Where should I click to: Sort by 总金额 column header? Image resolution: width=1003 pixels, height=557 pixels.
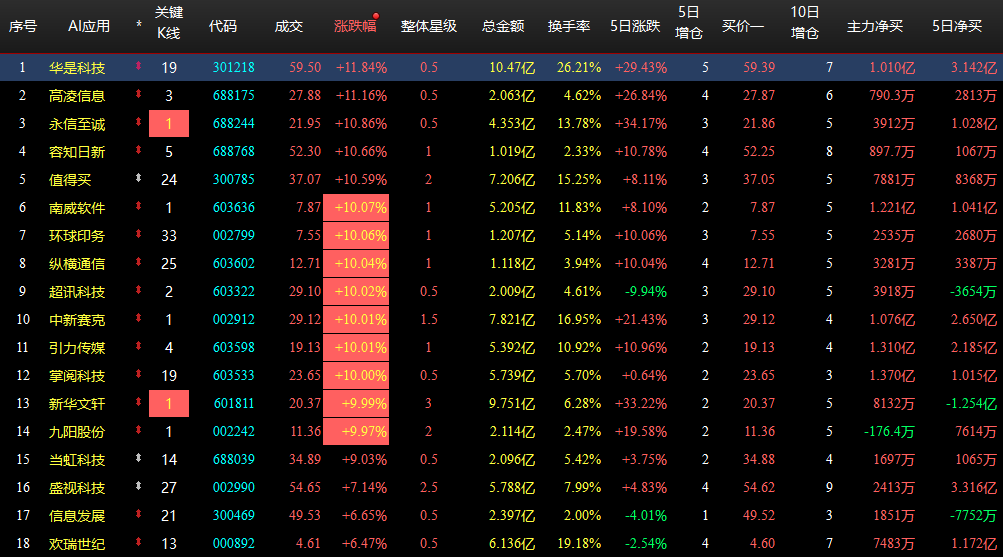503,26
